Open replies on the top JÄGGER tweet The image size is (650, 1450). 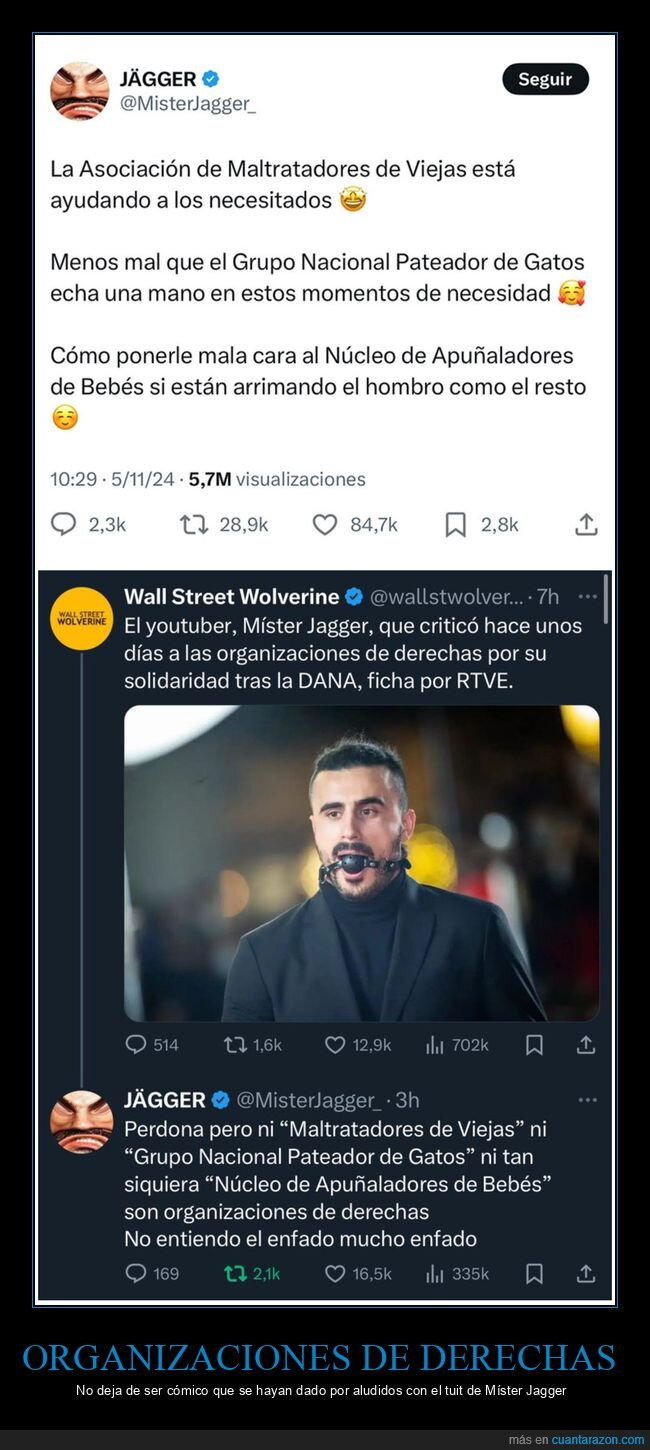point(64,524)
